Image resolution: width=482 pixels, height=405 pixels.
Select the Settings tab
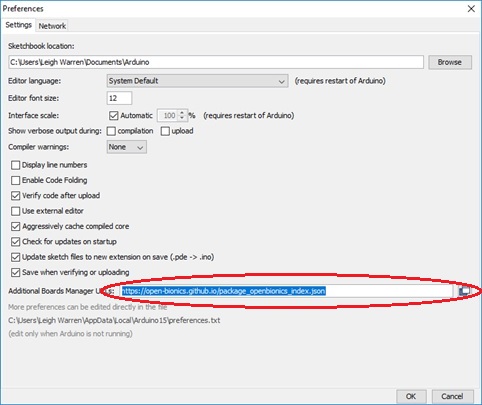(18, 25)
